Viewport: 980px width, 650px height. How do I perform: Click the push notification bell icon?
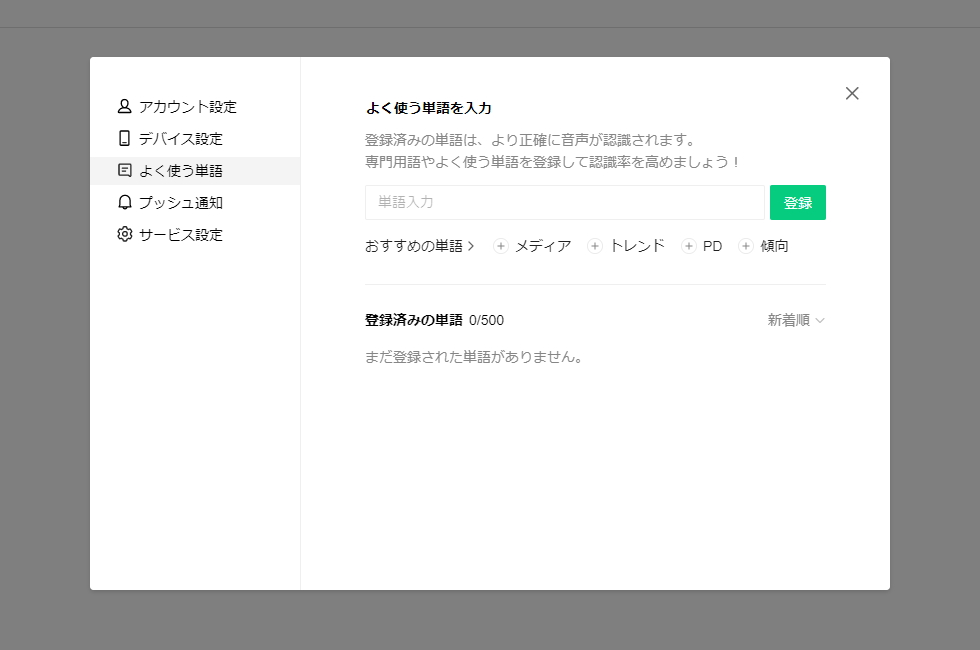pos(124,202)
